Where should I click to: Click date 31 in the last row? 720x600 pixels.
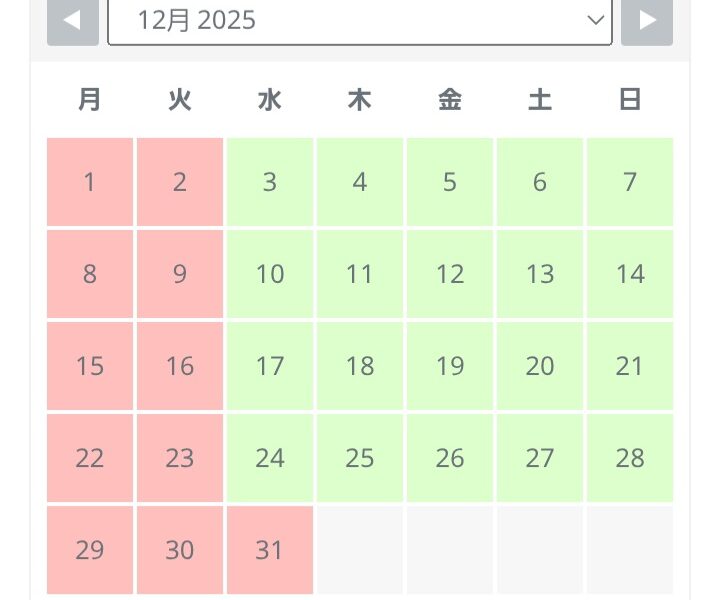pos(270,550)
